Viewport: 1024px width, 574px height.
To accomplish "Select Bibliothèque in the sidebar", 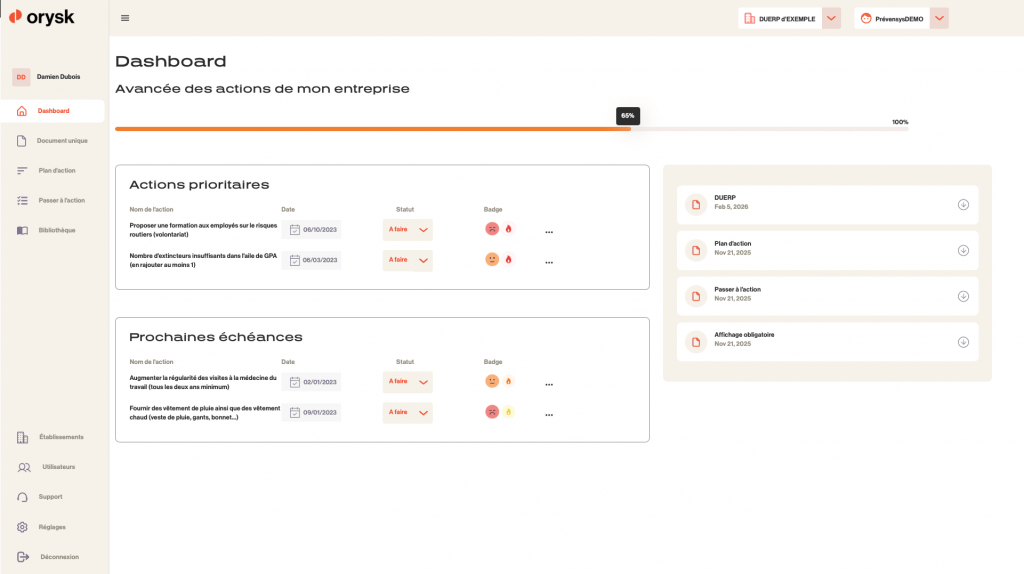I will (56, 230).
